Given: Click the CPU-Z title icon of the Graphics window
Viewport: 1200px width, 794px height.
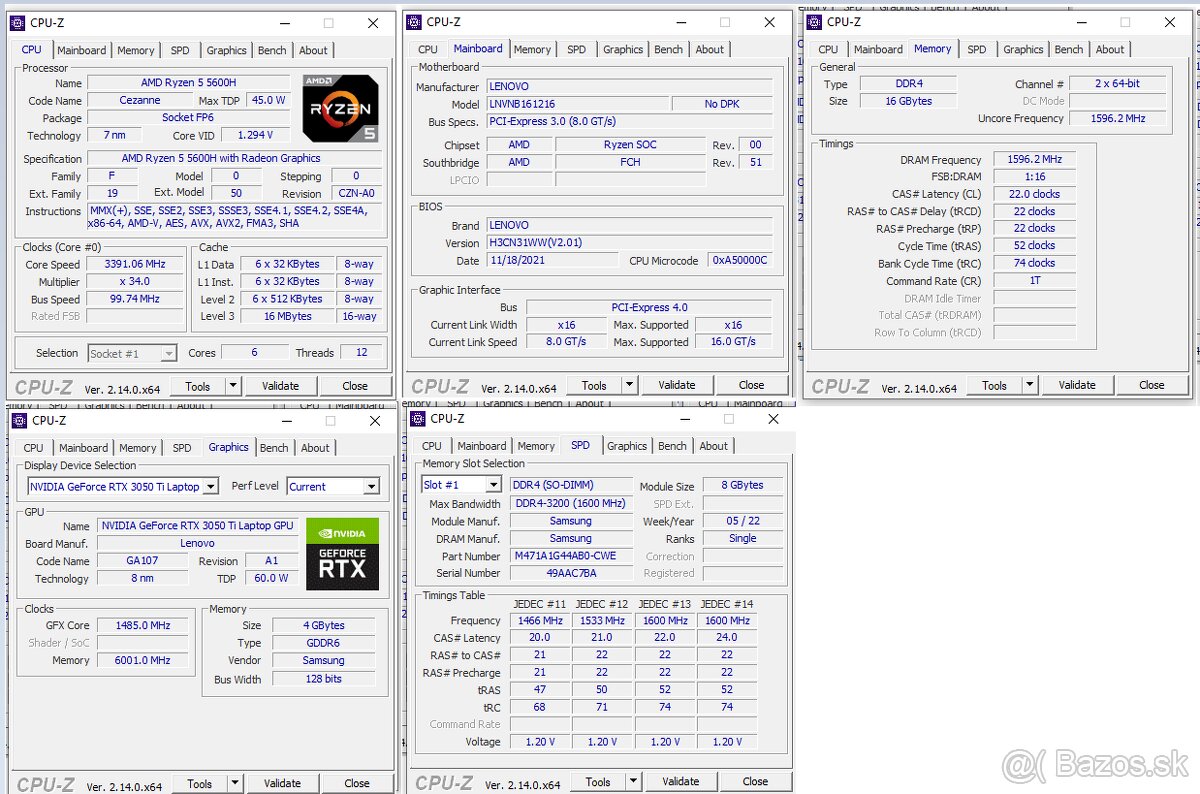Looking at the screenshot, I should (19, 420).
